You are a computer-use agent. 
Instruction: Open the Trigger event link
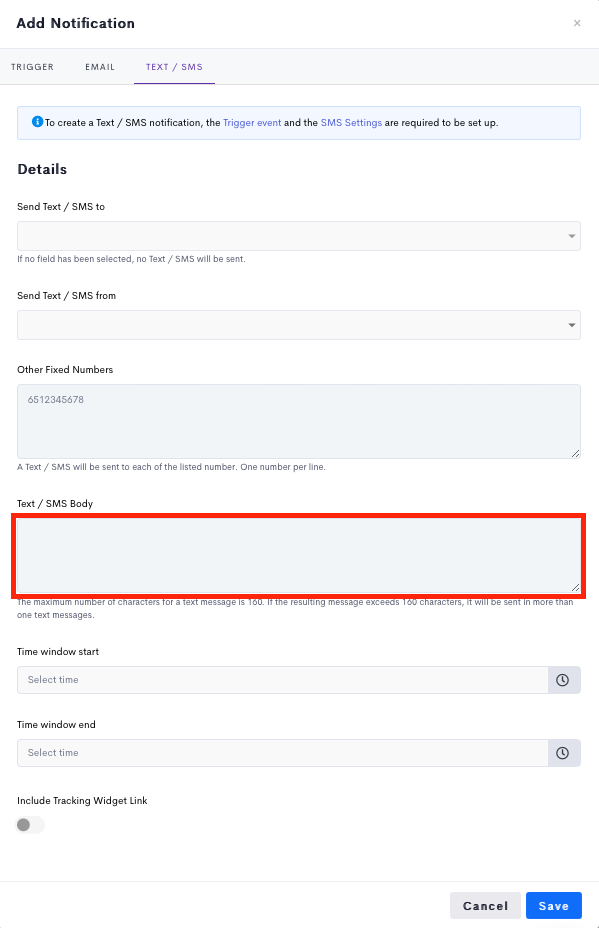[x=252, y=123]
